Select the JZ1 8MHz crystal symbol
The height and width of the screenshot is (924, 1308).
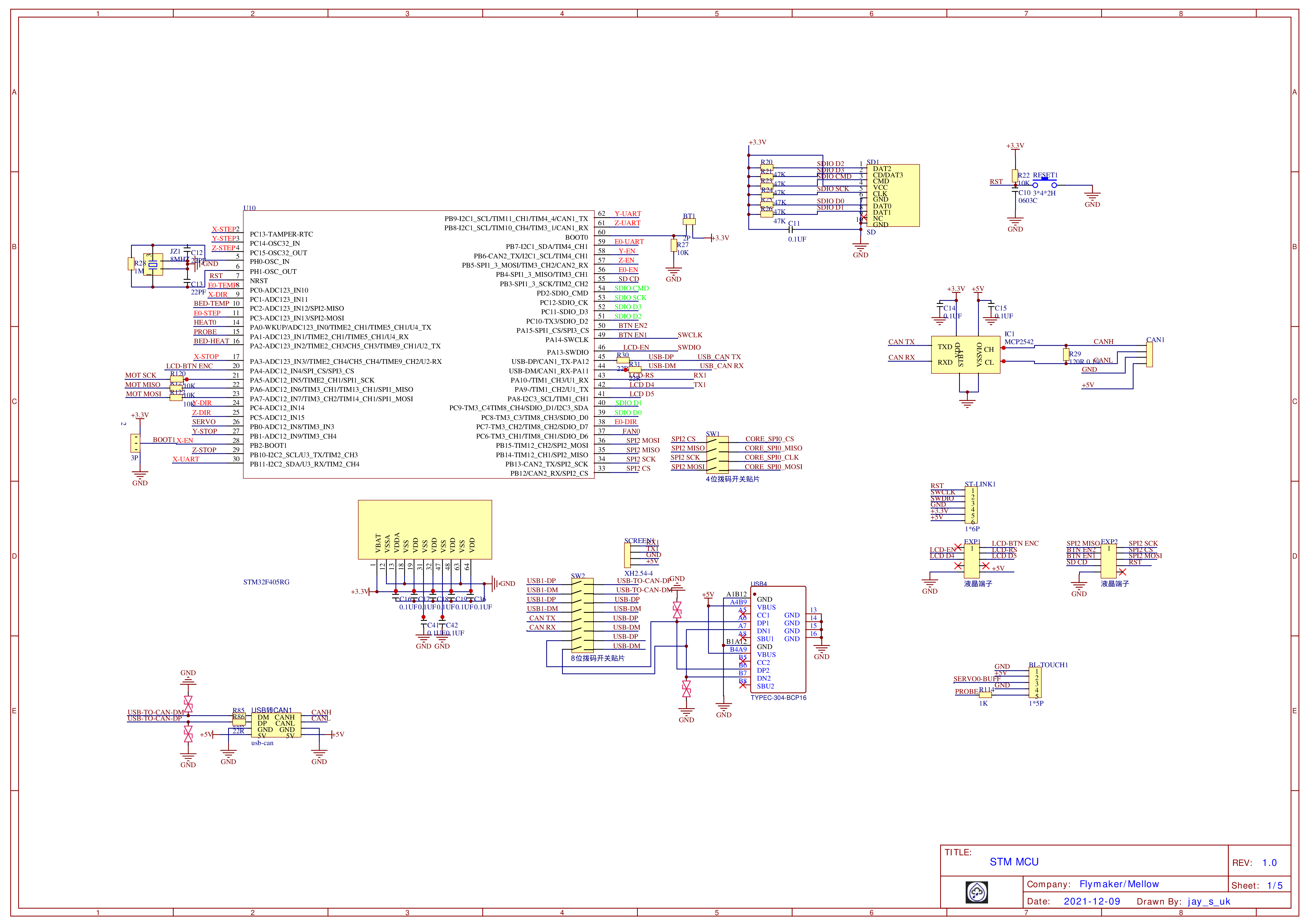click(153, 264)
